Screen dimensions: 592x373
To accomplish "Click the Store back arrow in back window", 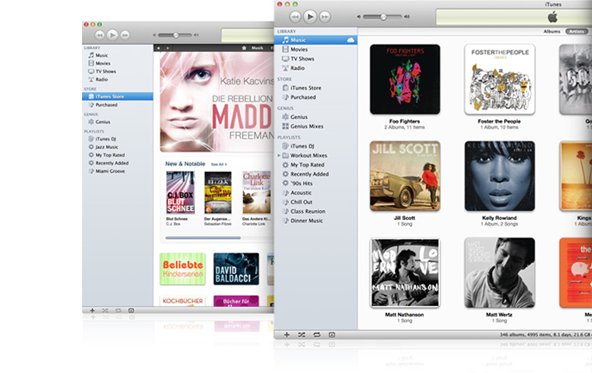I will (159, 48).
